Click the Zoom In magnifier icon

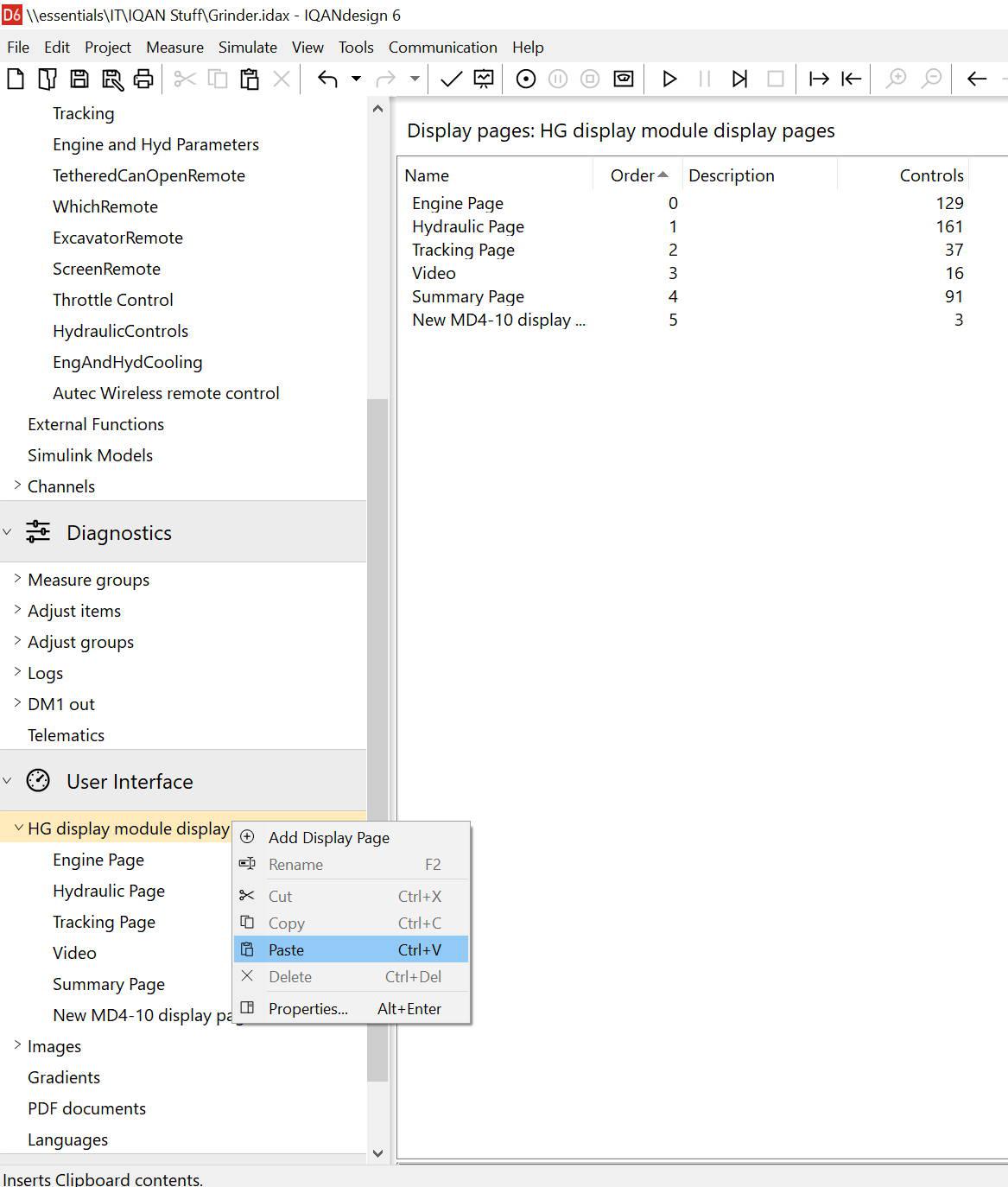(897, 79)
